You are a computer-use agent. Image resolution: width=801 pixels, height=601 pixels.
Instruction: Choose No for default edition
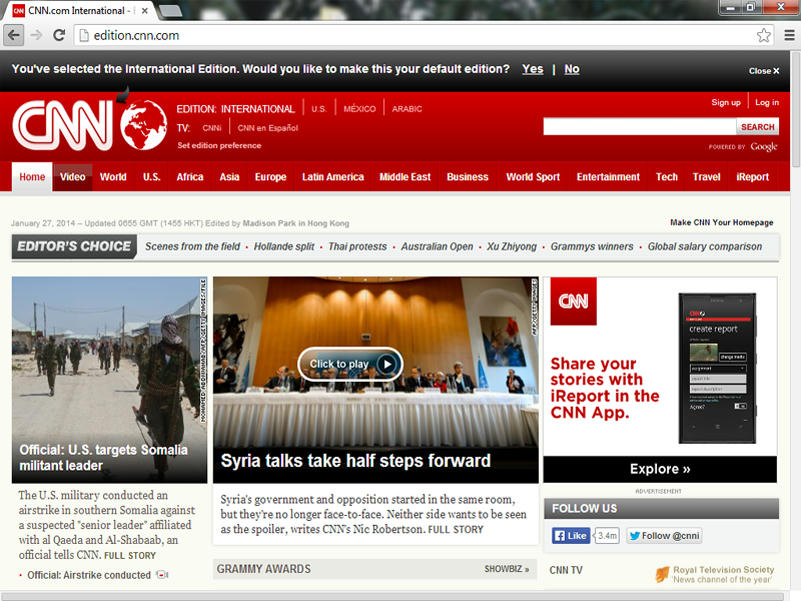tap(572, 69)
